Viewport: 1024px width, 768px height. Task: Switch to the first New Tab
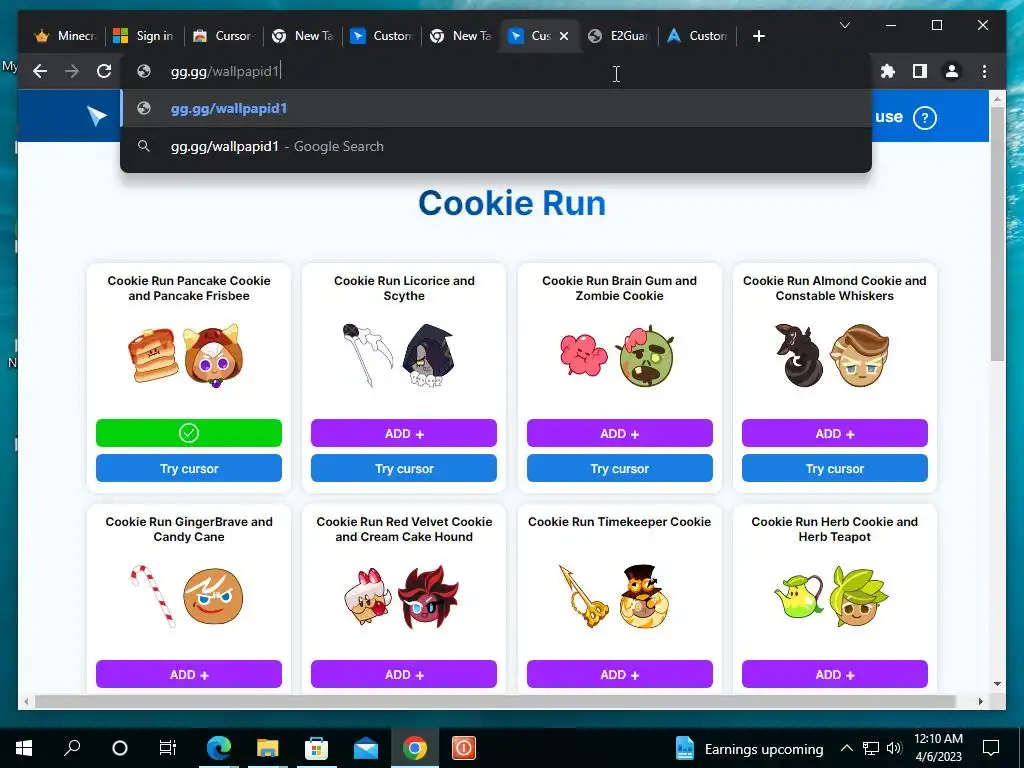(x=302, y=37)
